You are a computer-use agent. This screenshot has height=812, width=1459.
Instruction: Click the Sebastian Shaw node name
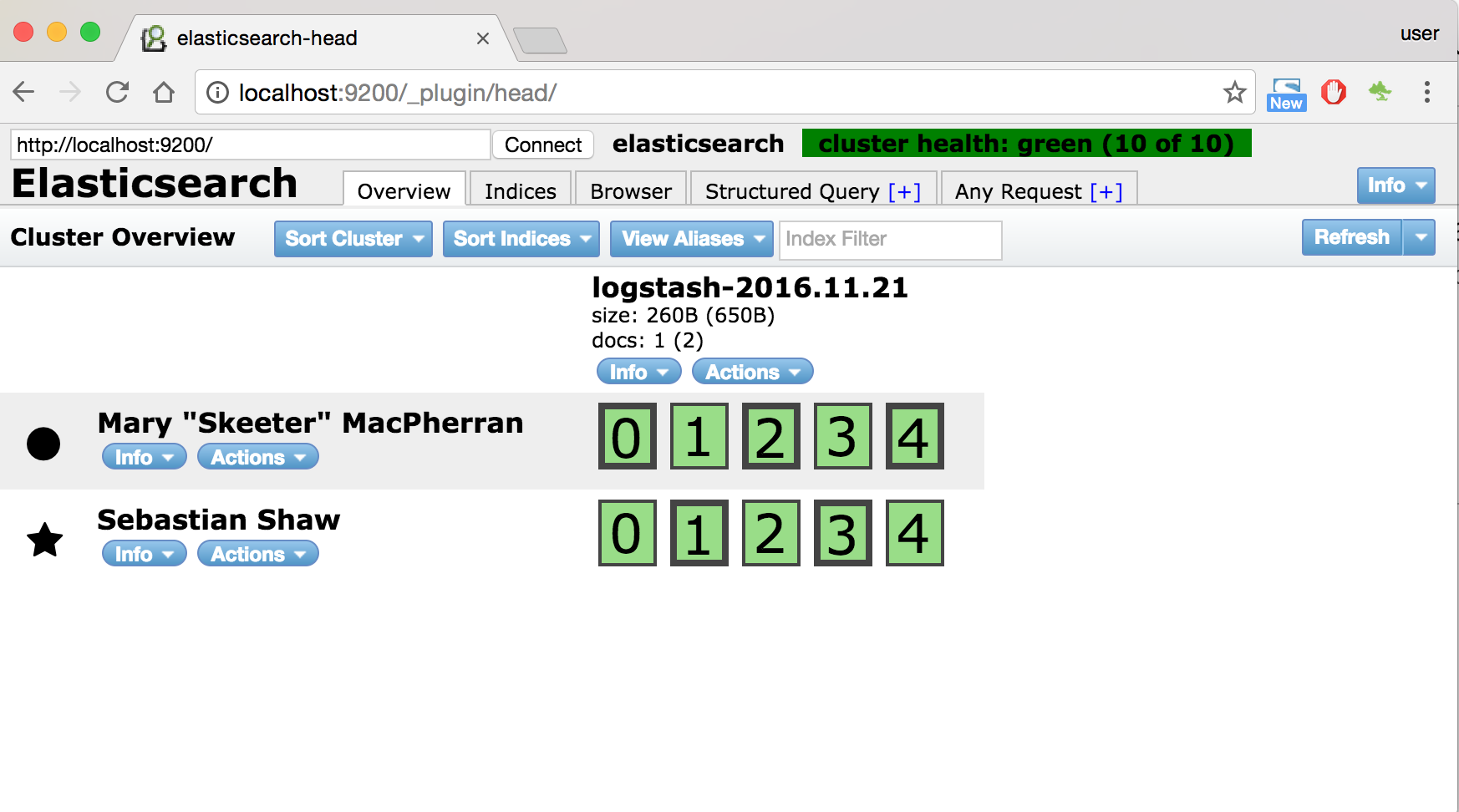pyautogui.click(x=219, y=520)
